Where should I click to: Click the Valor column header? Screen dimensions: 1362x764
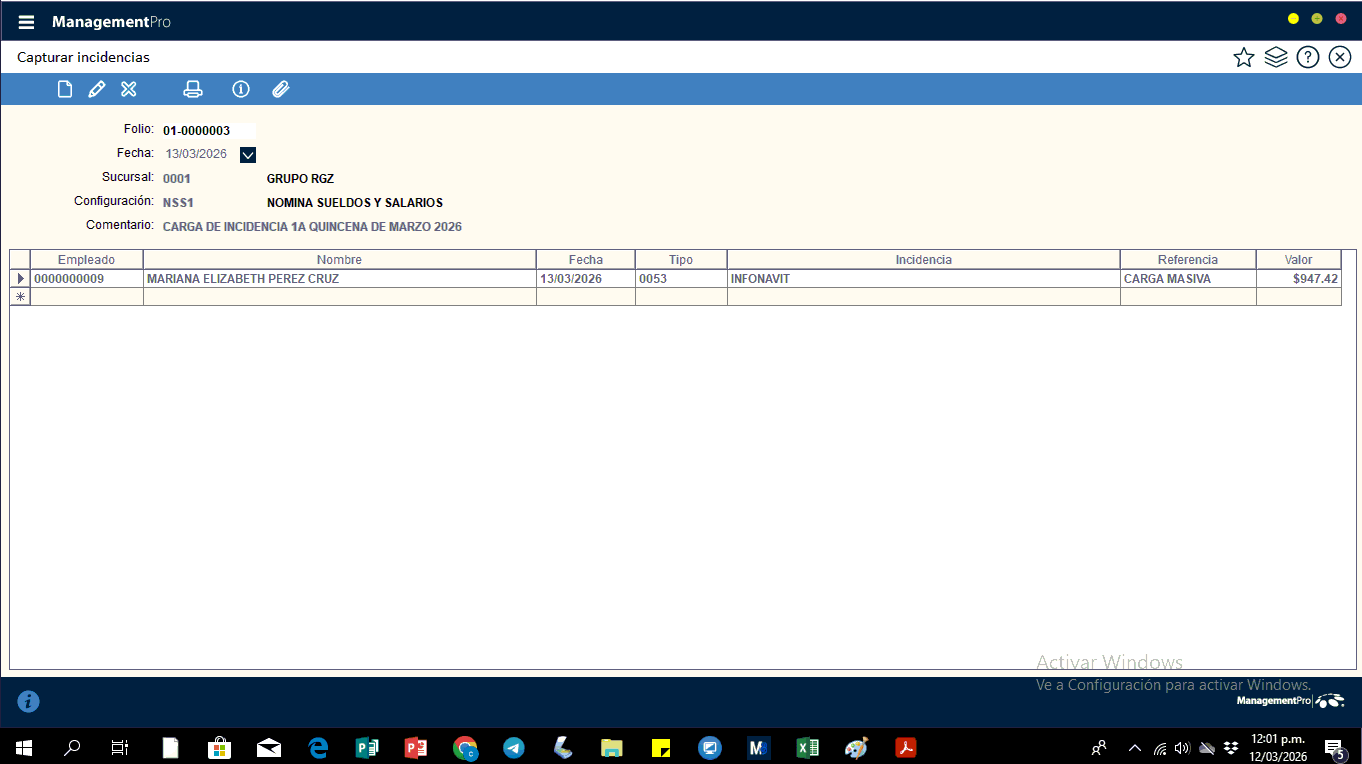pos(1298,260)
